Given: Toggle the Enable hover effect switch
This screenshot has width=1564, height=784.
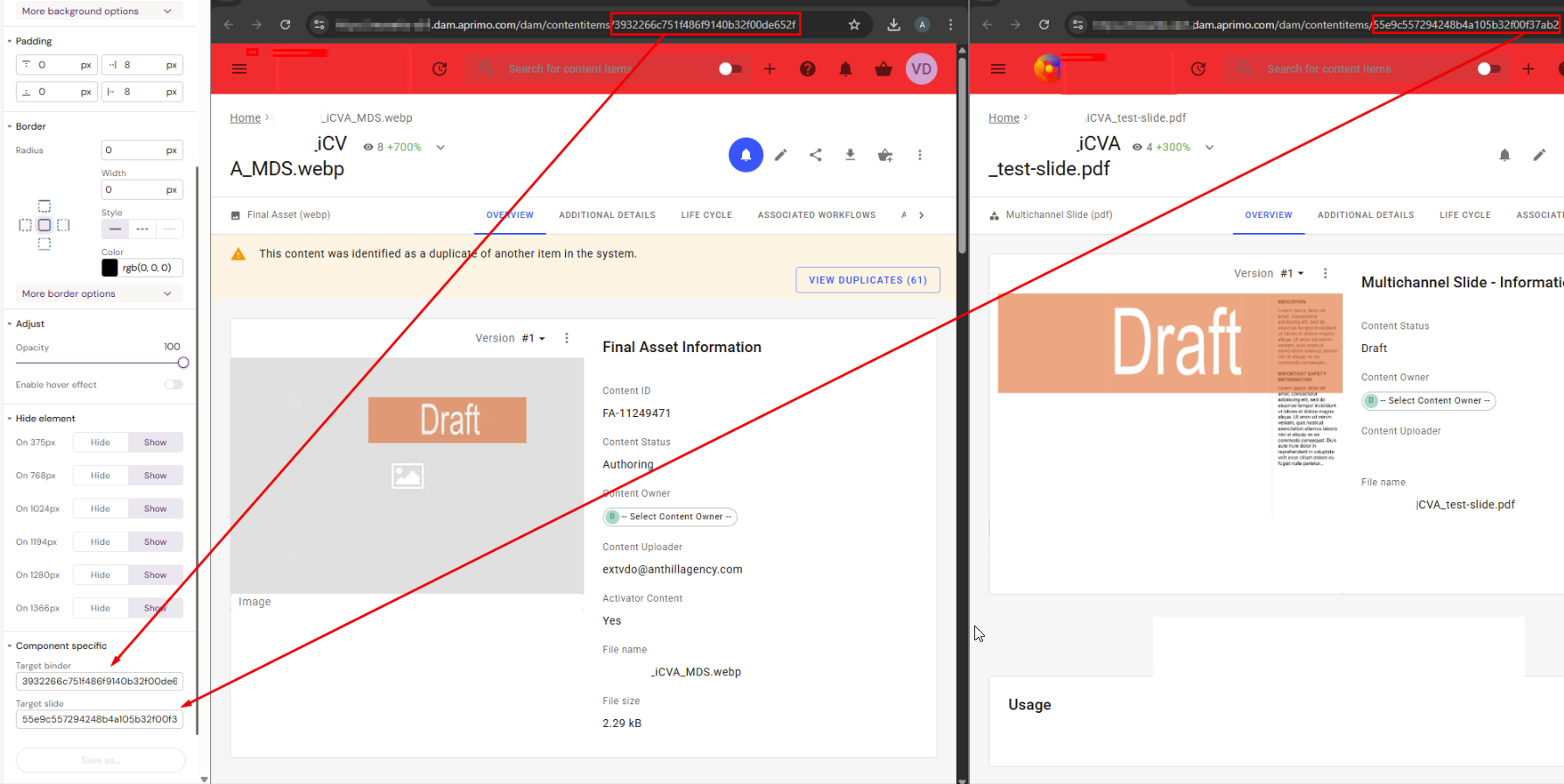Looking at the screenshot, I should click(173, 385).
